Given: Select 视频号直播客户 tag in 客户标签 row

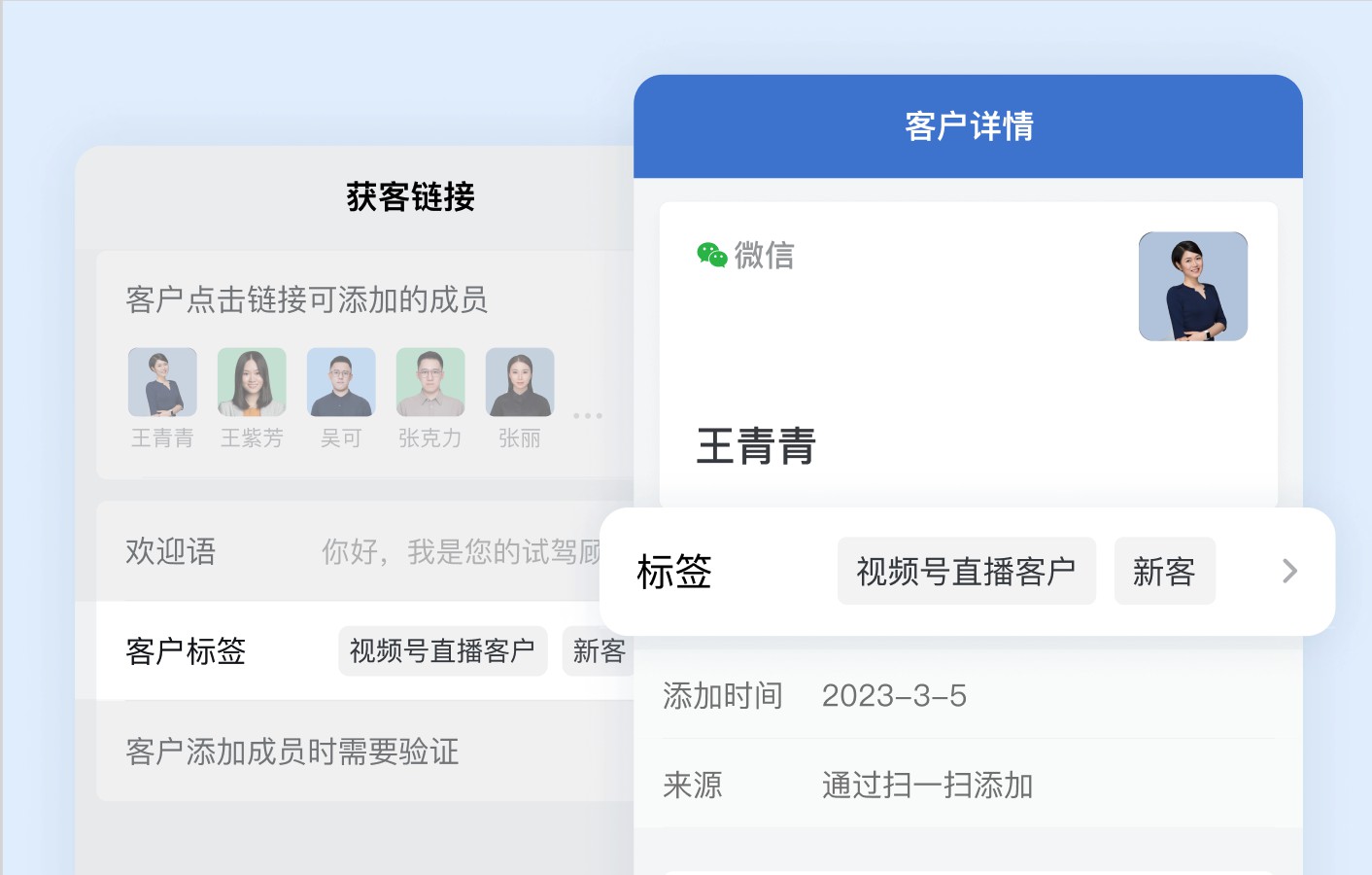Looking at the screenshot, I should [443, 650].
